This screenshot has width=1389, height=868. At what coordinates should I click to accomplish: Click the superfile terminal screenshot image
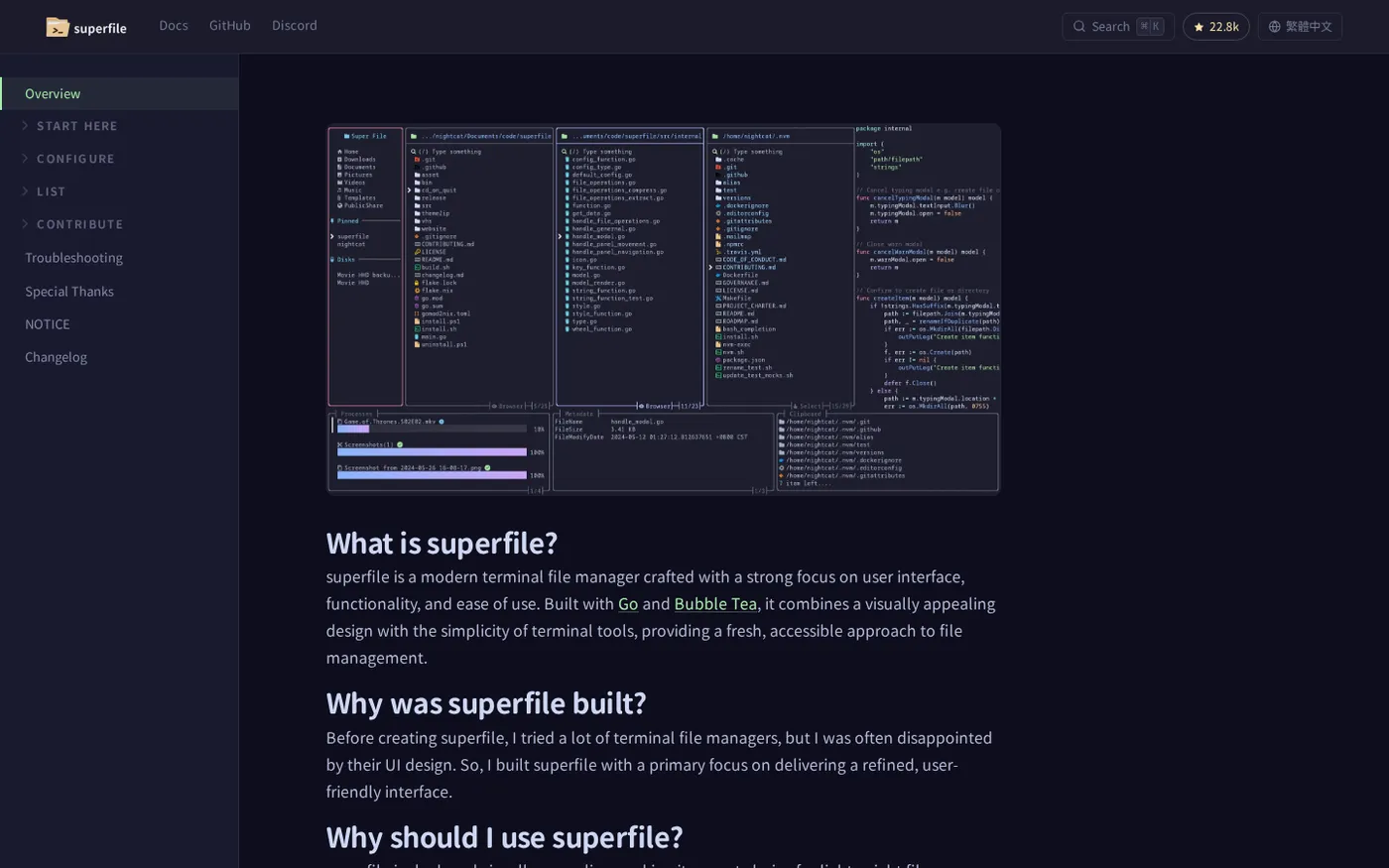[x=664, y=309]
